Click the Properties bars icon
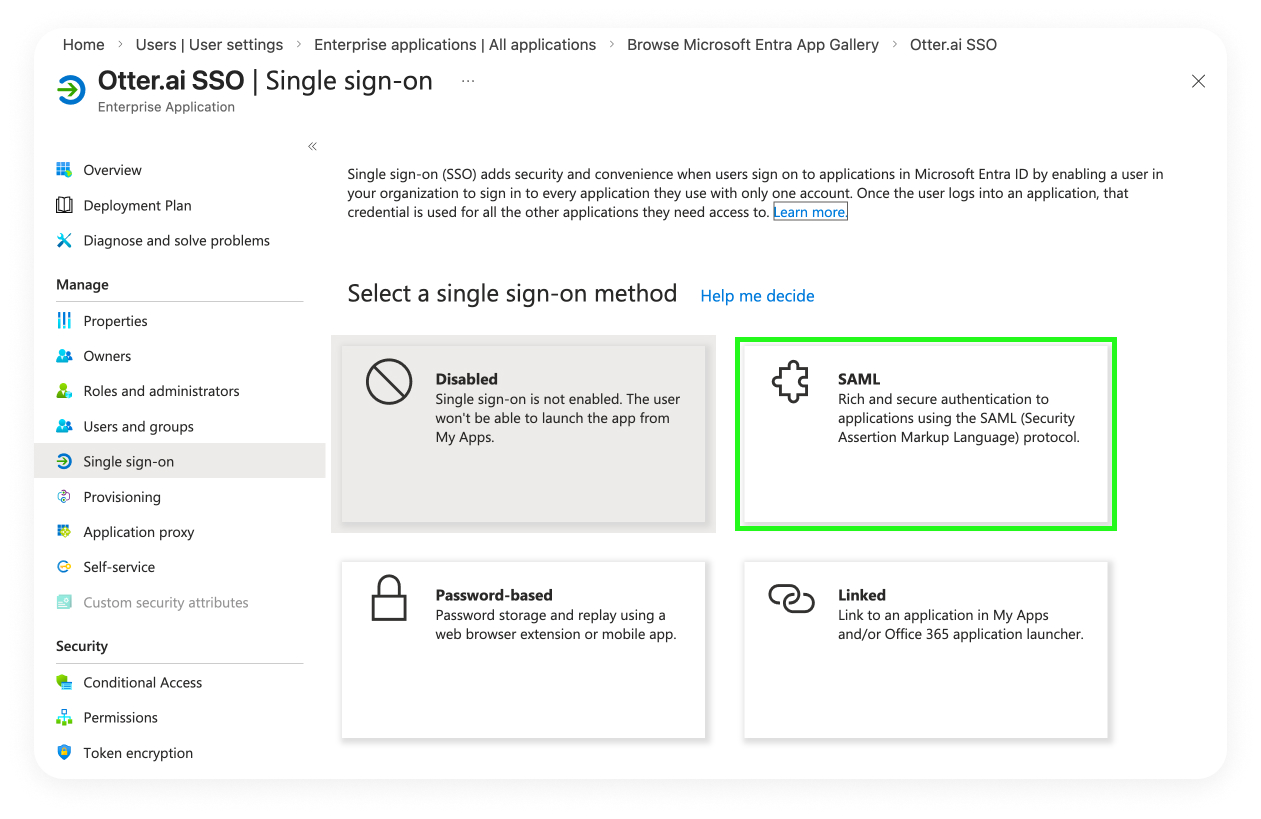This screenshot has height=819, width=1261. coord(64,321)
